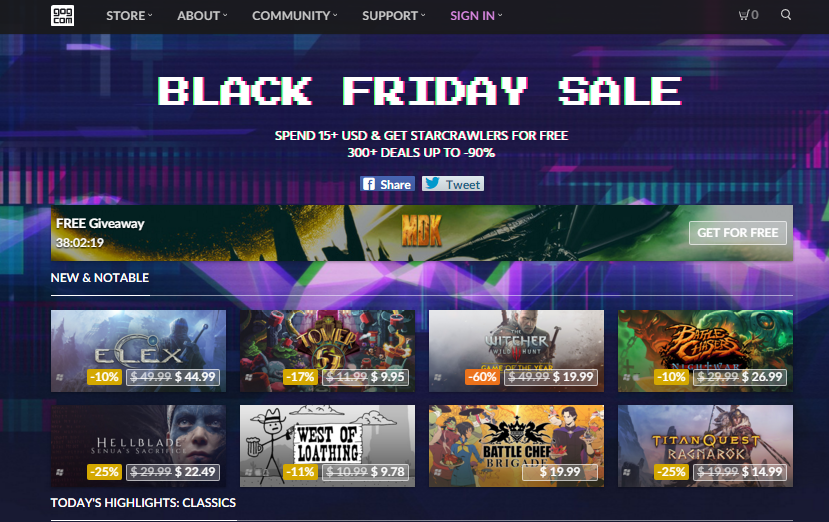Select the Hellblade Senua's Sacrifice tile
This screenshot has height=522, width=829.
click(x=139, y=446)
